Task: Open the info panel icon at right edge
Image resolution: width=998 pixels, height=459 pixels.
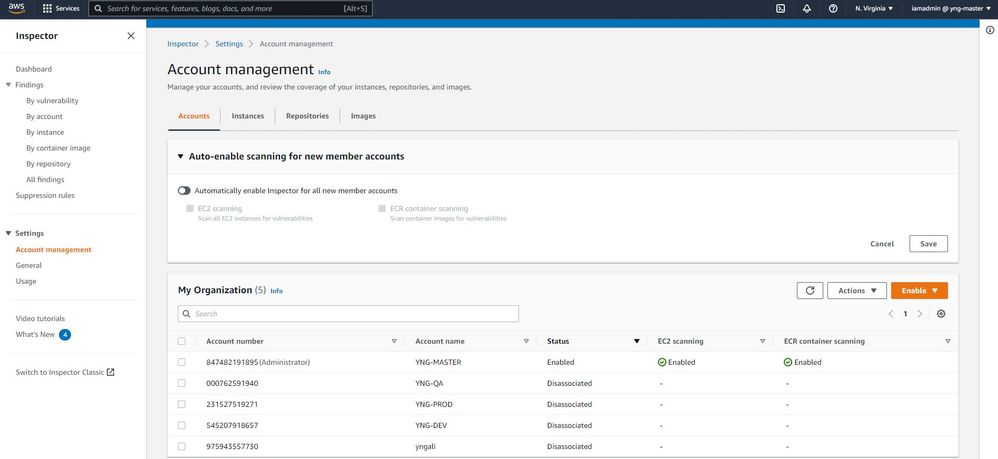Action: [x=990, y=30]
